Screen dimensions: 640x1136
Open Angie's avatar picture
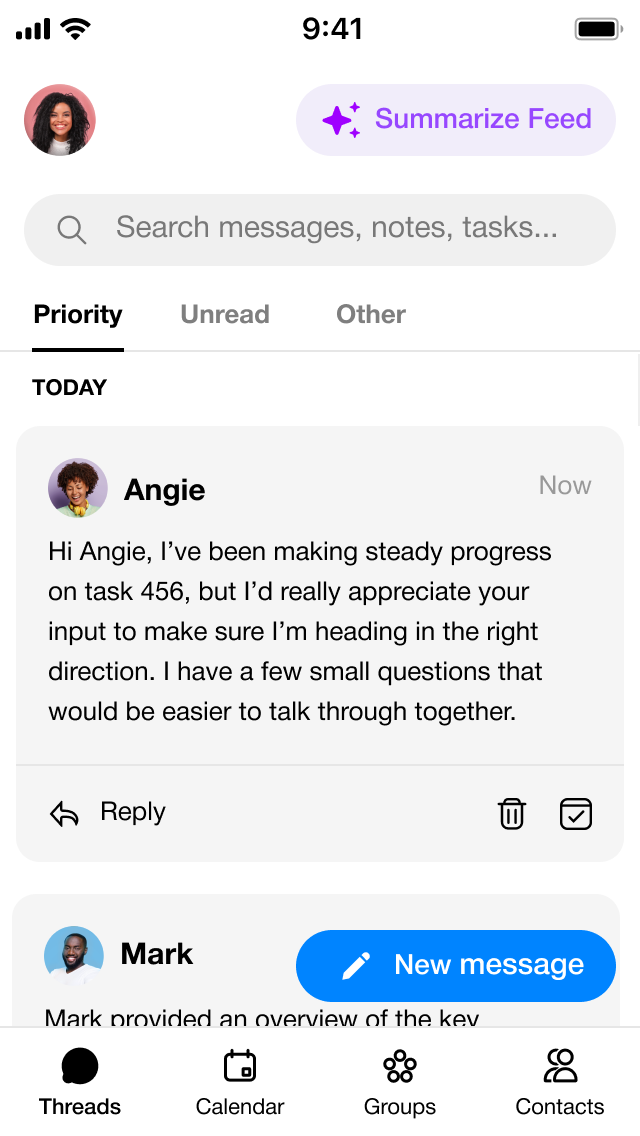(x=78, y=488)
